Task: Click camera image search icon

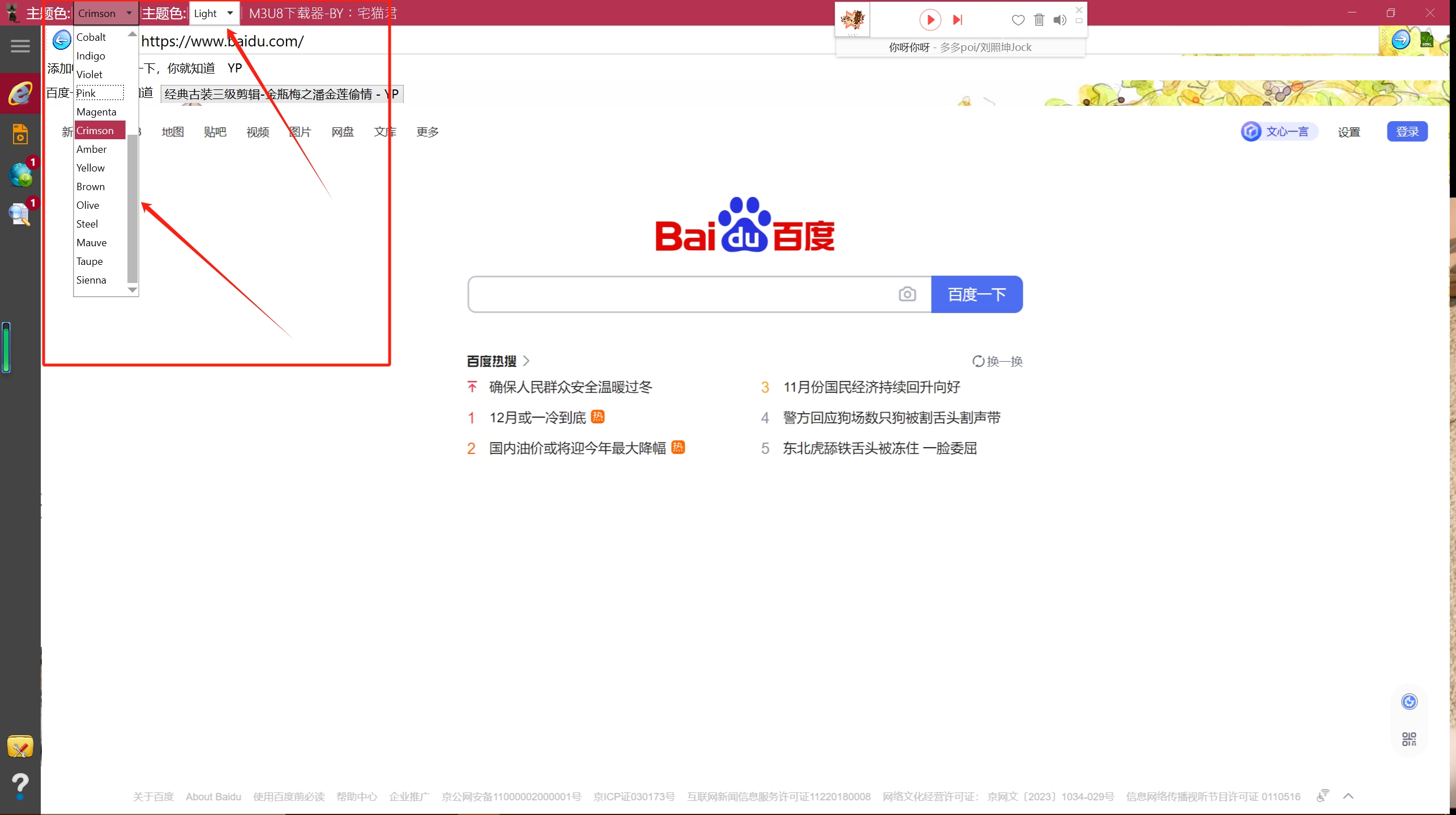Action: tap(907, 294)
